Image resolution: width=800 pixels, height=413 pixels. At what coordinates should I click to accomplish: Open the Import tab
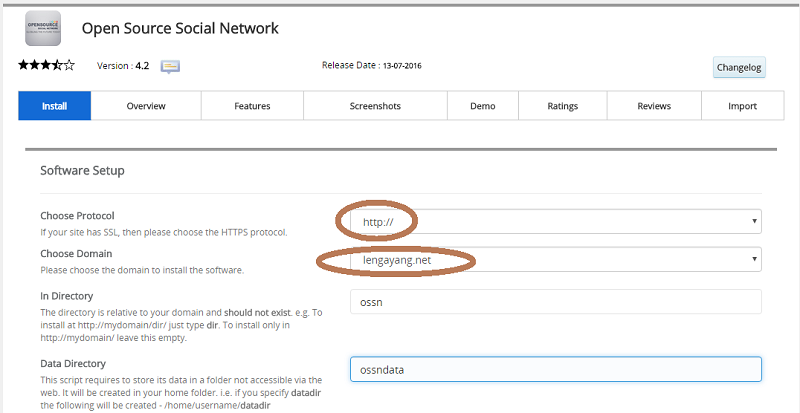tap(742, 106)
